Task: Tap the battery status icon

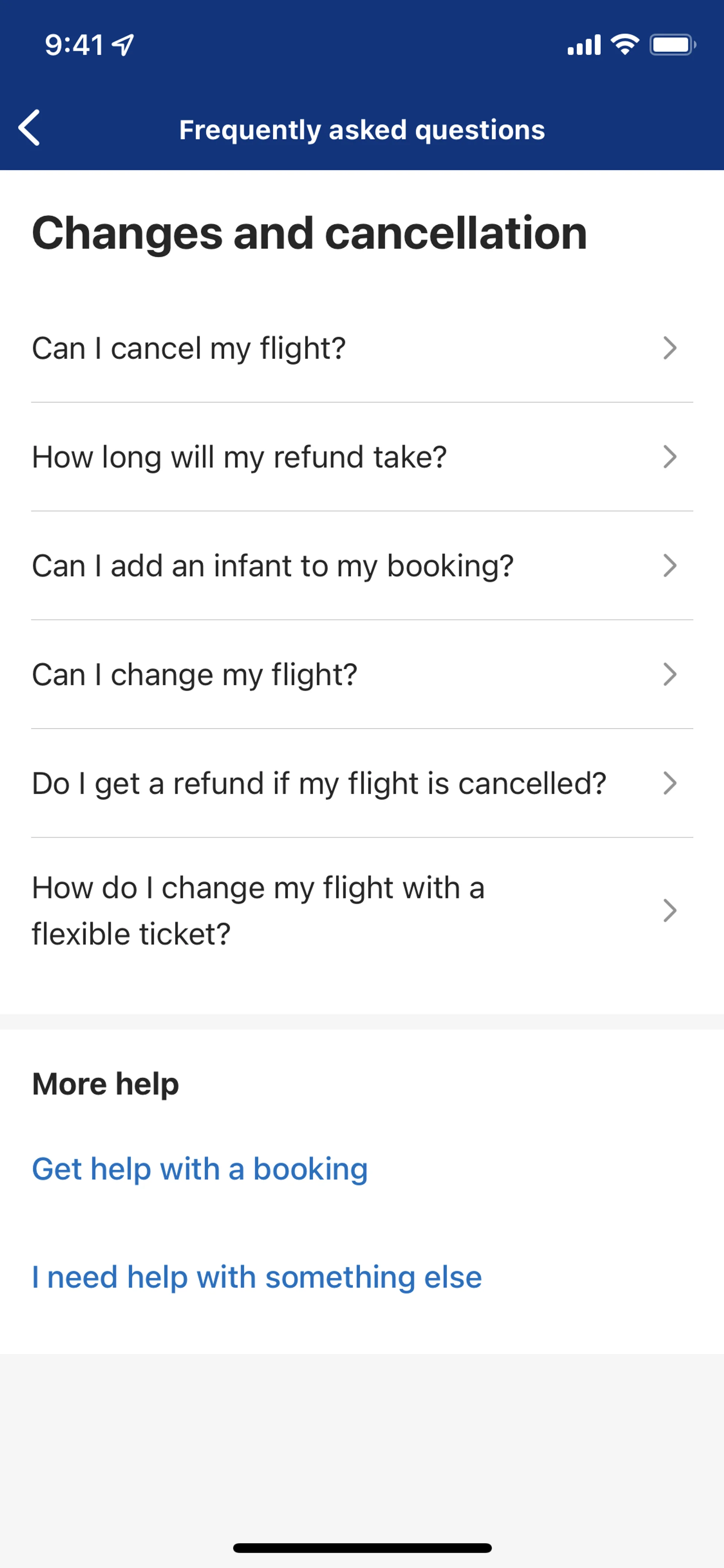Action: (x=672, y=45)
